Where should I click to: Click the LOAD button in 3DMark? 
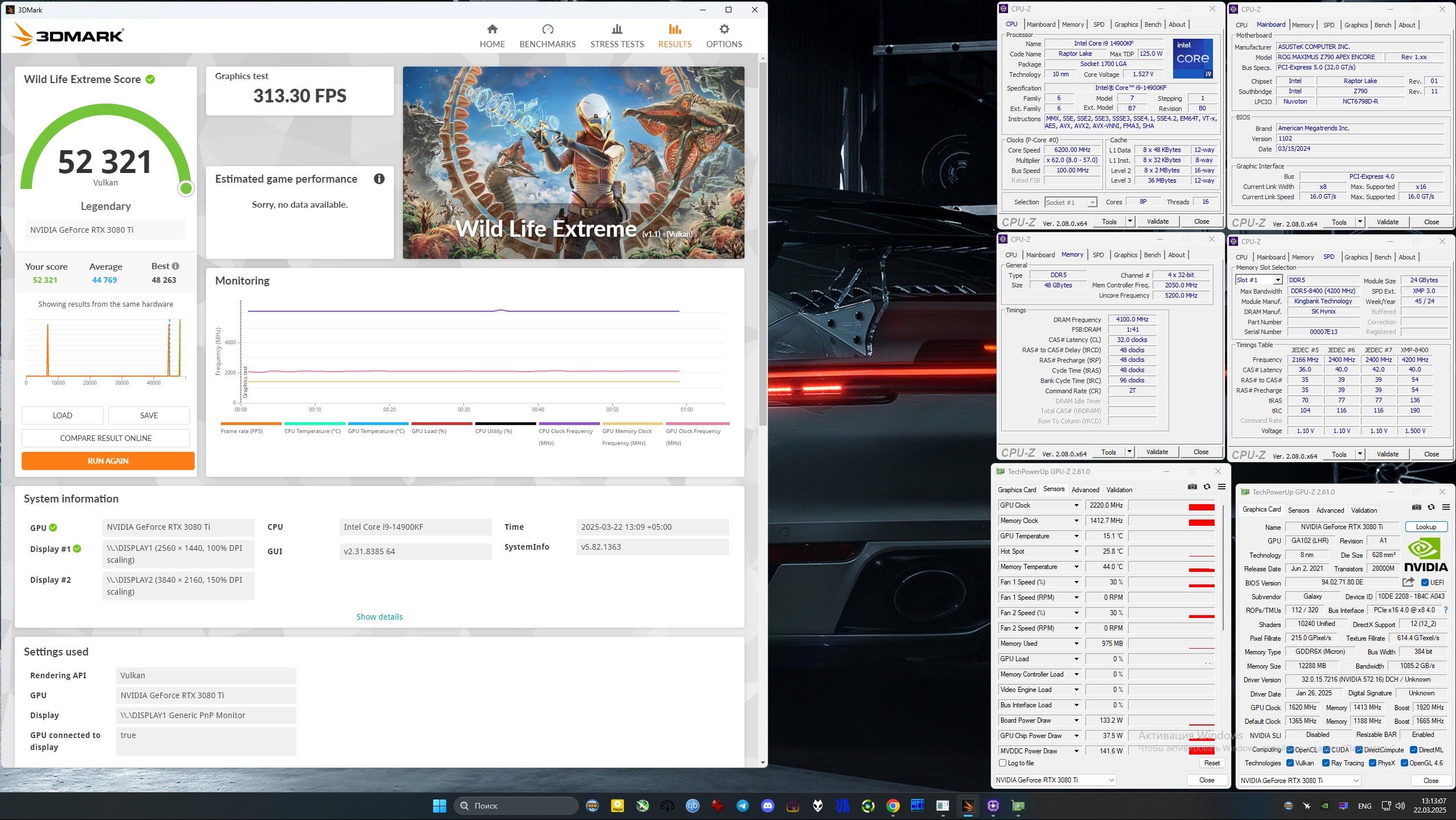click(63, 415)
